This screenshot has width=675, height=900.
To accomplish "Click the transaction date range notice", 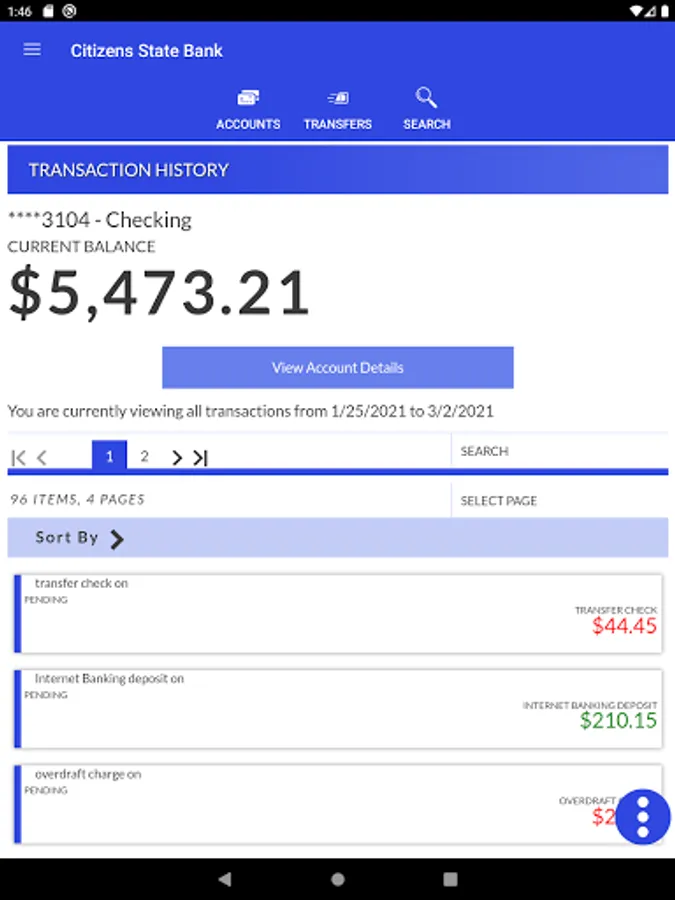I will point(250,411).
